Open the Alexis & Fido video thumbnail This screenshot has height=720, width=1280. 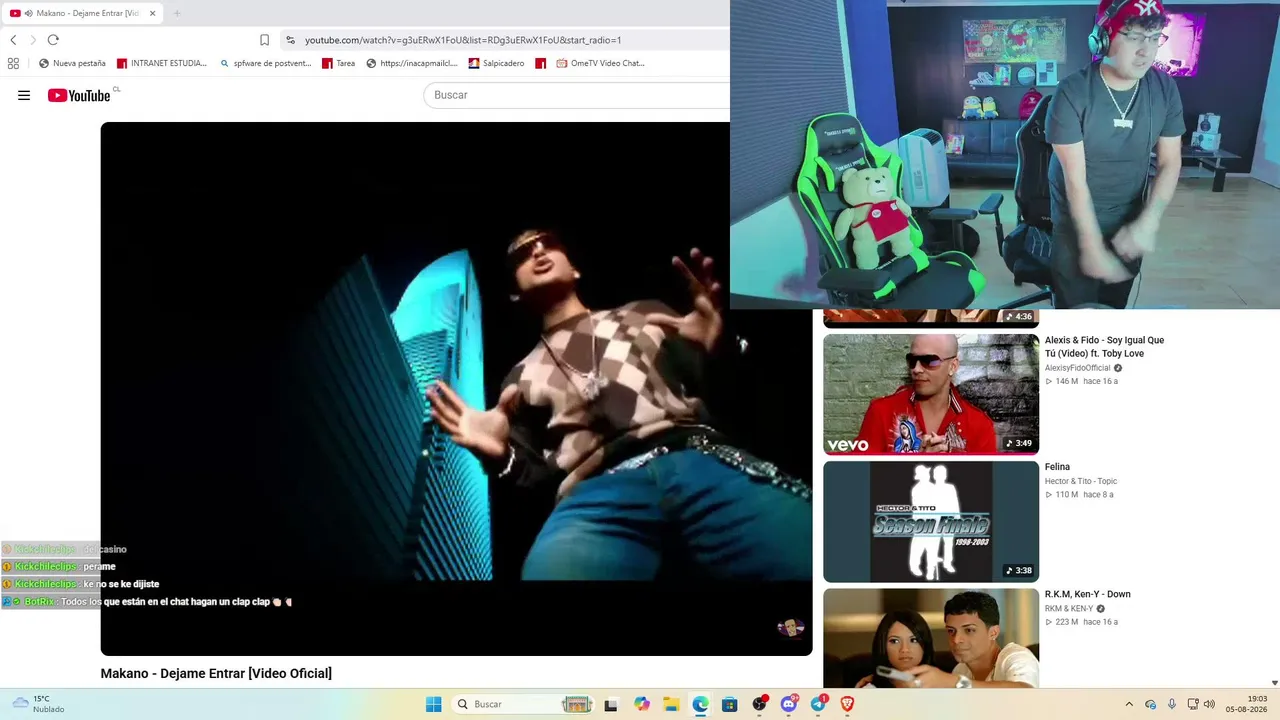[x=931, y=394]
